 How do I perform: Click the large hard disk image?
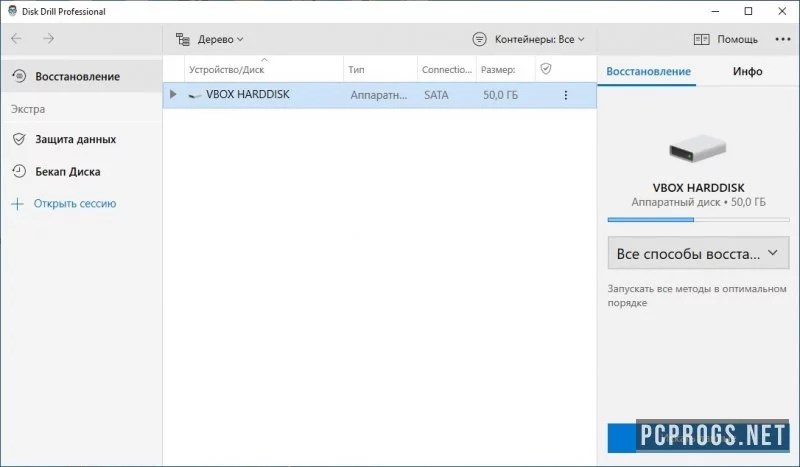pyautogui.click(x=697, y=149)
